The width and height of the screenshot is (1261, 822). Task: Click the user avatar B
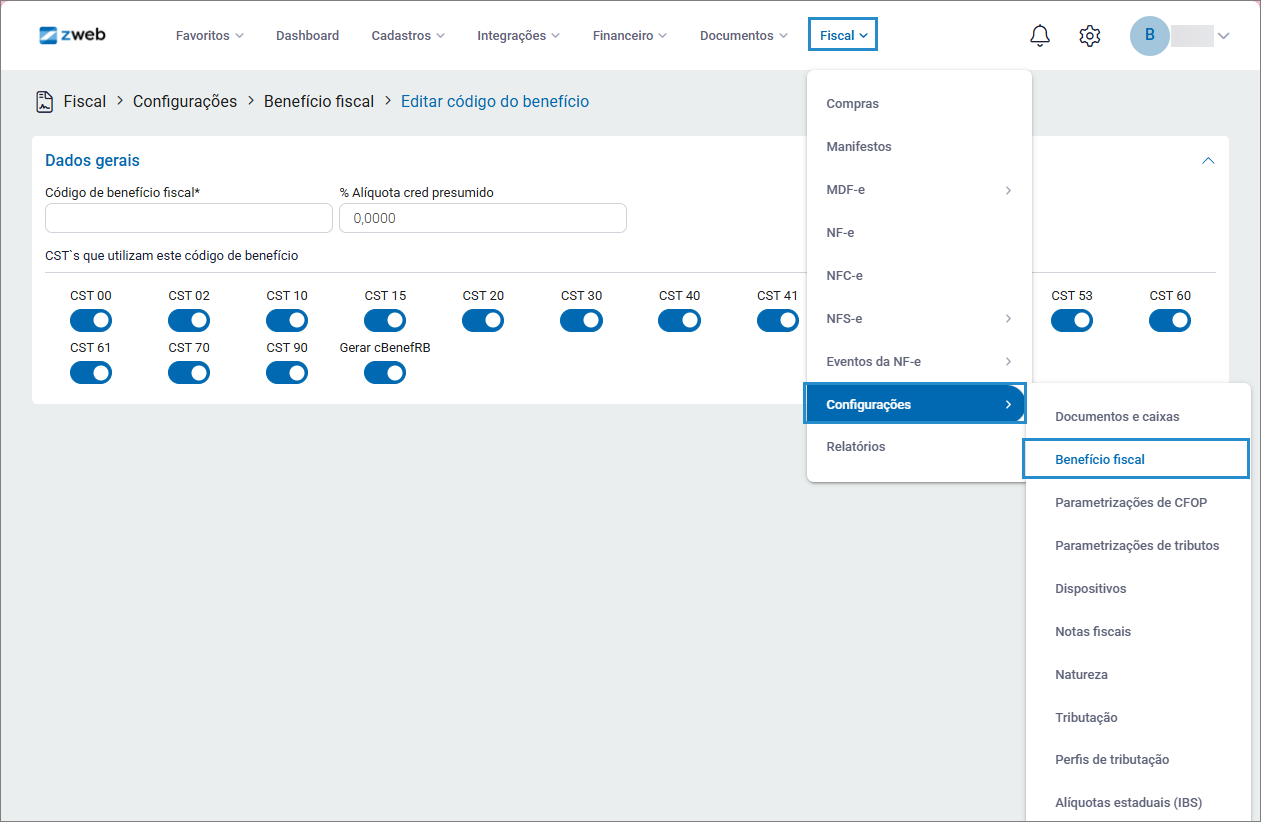pos(1149,36)
